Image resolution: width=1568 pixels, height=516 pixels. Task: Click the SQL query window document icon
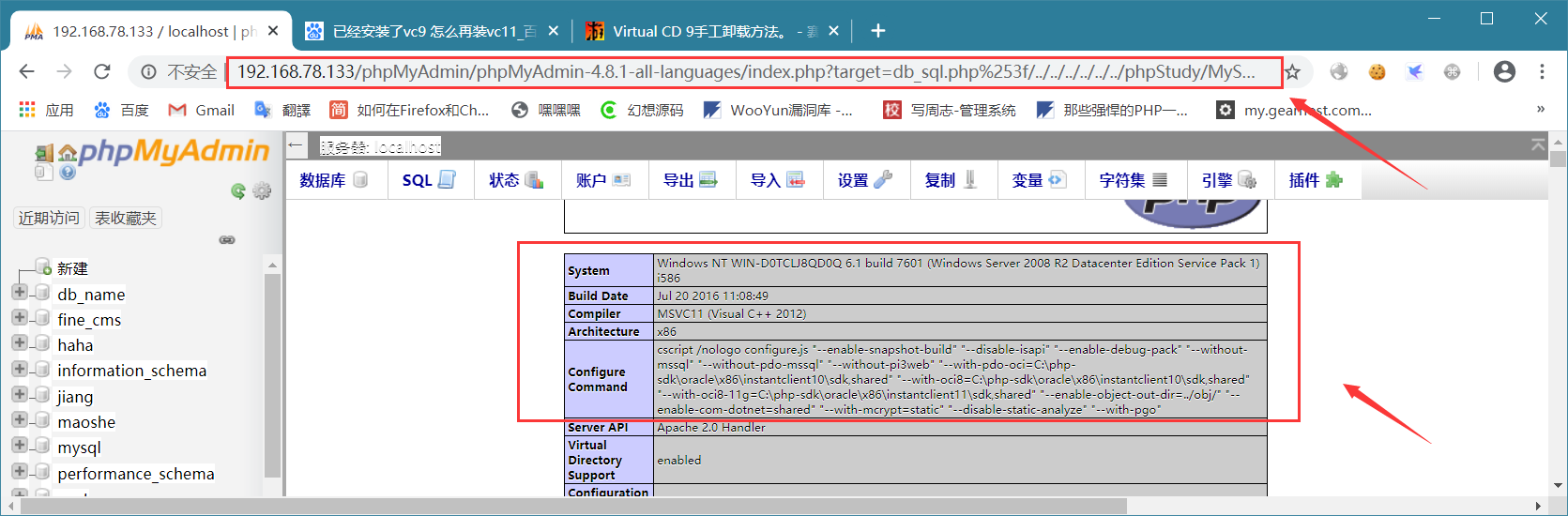(x=44, y=172)
